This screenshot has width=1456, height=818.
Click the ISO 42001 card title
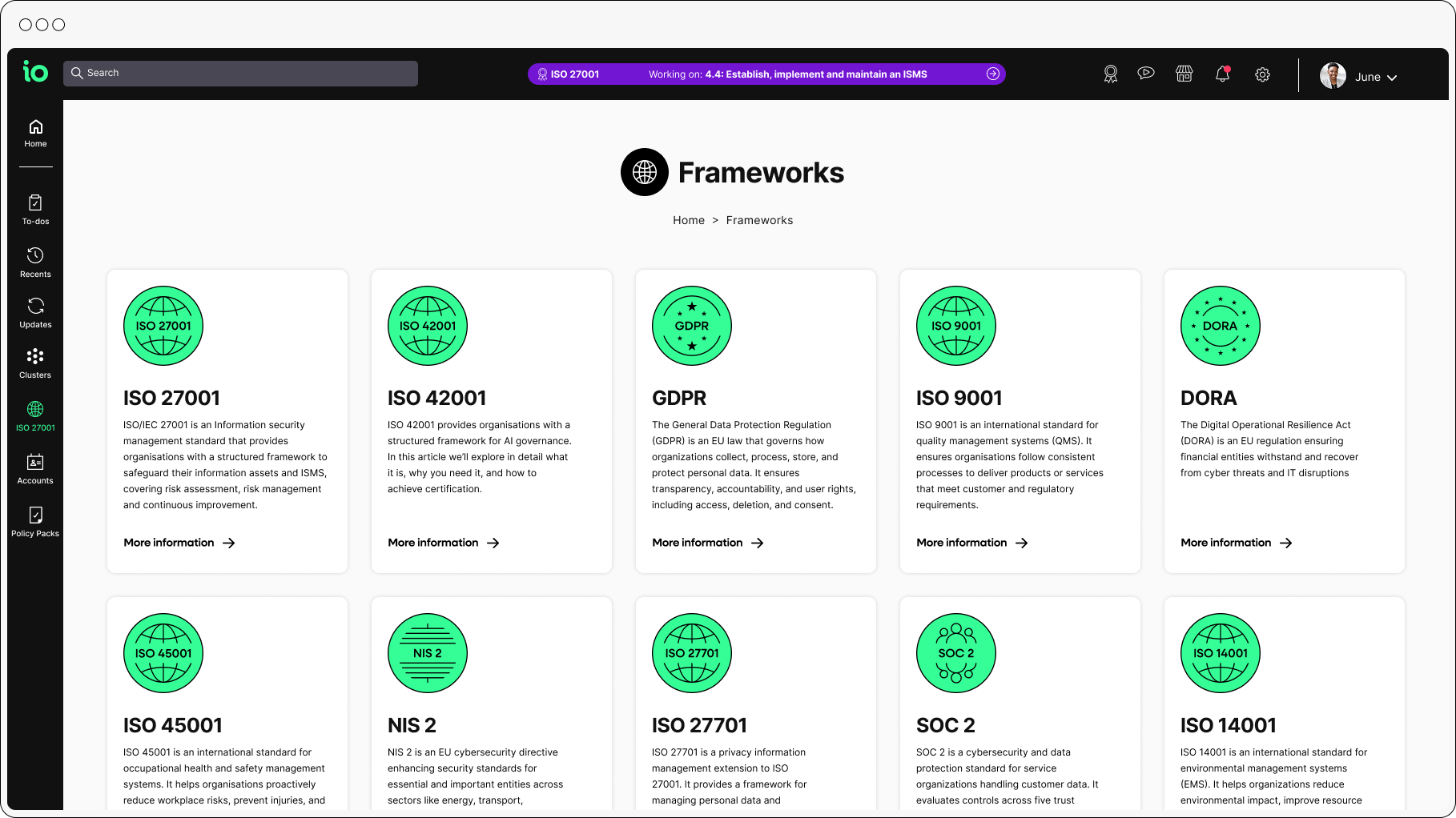437,398
